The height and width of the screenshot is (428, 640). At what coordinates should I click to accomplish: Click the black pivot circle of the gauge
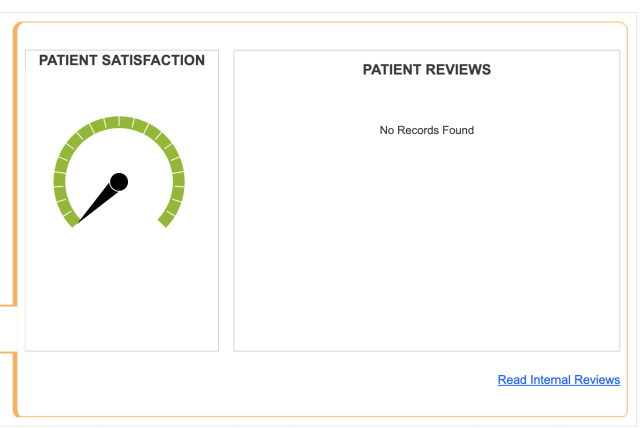click(119, 181)
